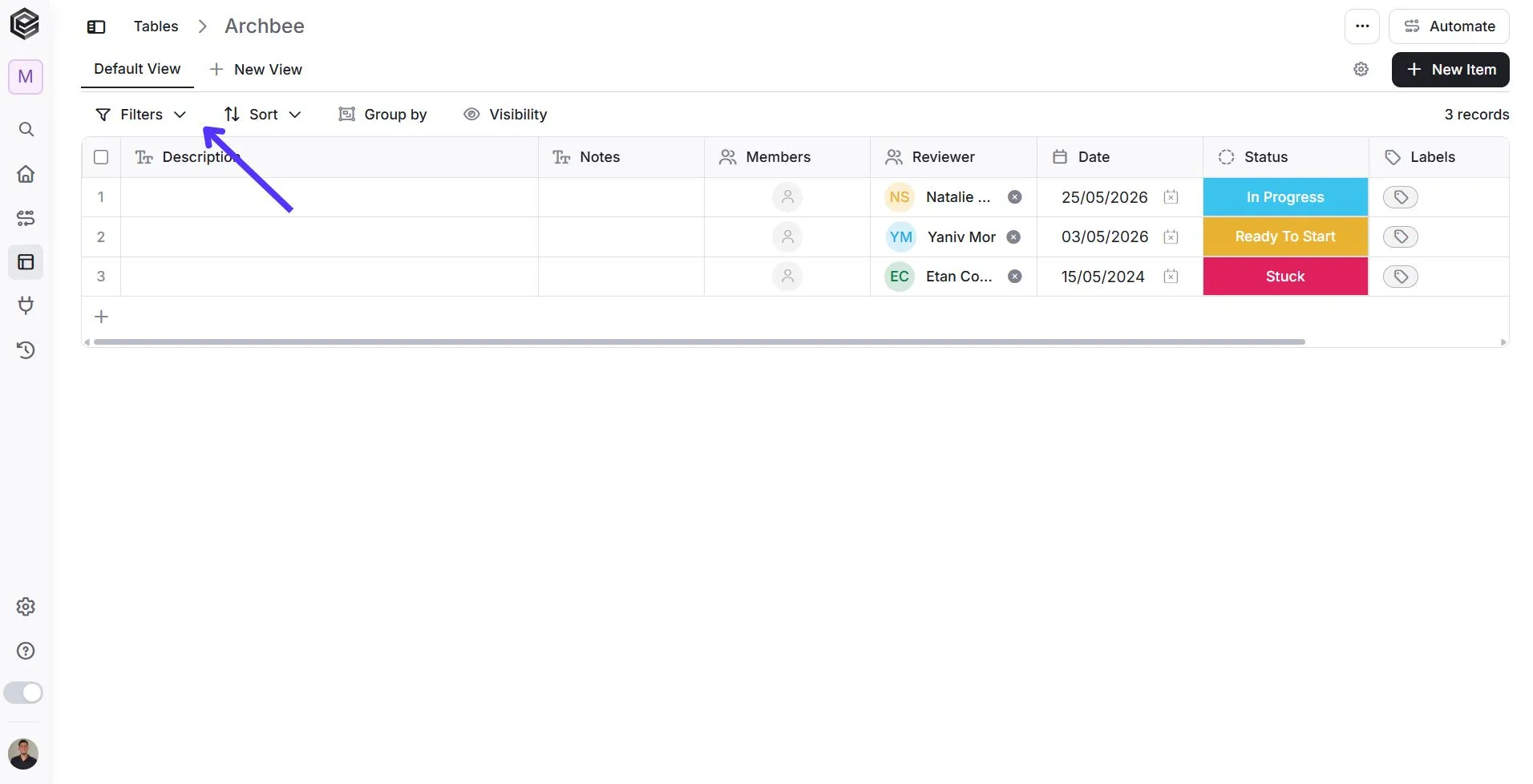Clear the date 03/05/2026
The image size is (1533, 784).
[1171, 236]
